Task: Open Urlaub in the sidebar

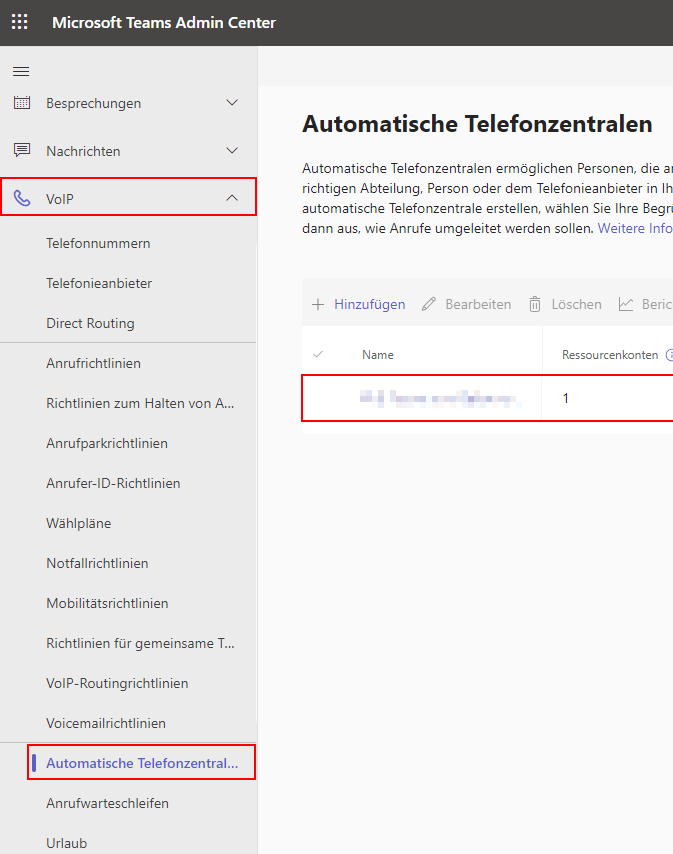Action: (x=66, y=843)
